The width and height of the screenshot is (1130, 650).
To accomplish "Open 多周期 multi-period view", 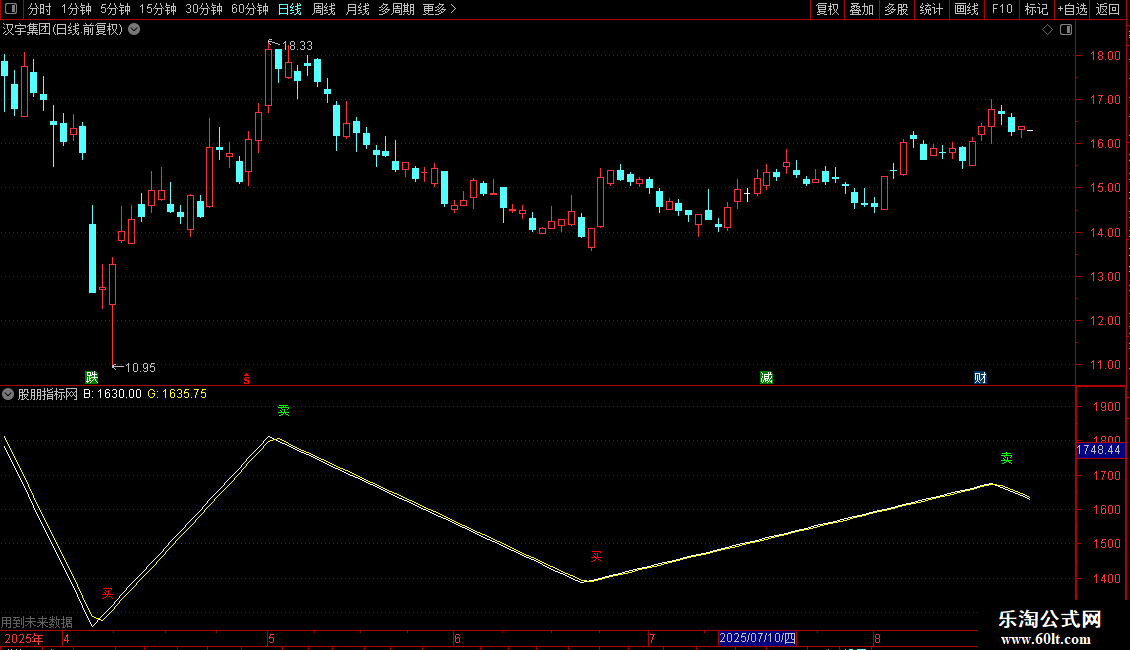I will point(396,9).
